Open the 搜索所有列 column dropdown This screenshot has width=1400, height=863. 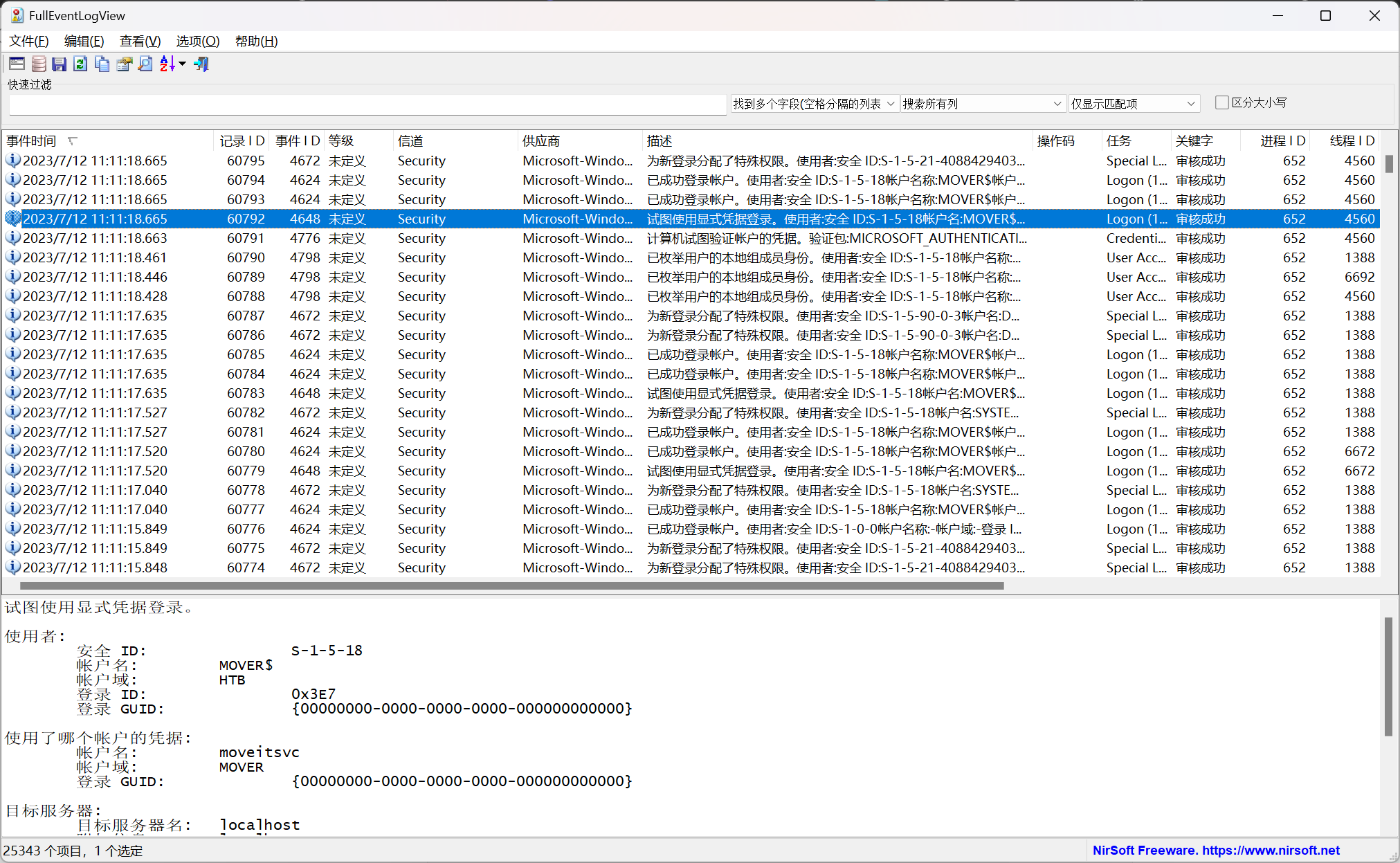tap(982, 104)
